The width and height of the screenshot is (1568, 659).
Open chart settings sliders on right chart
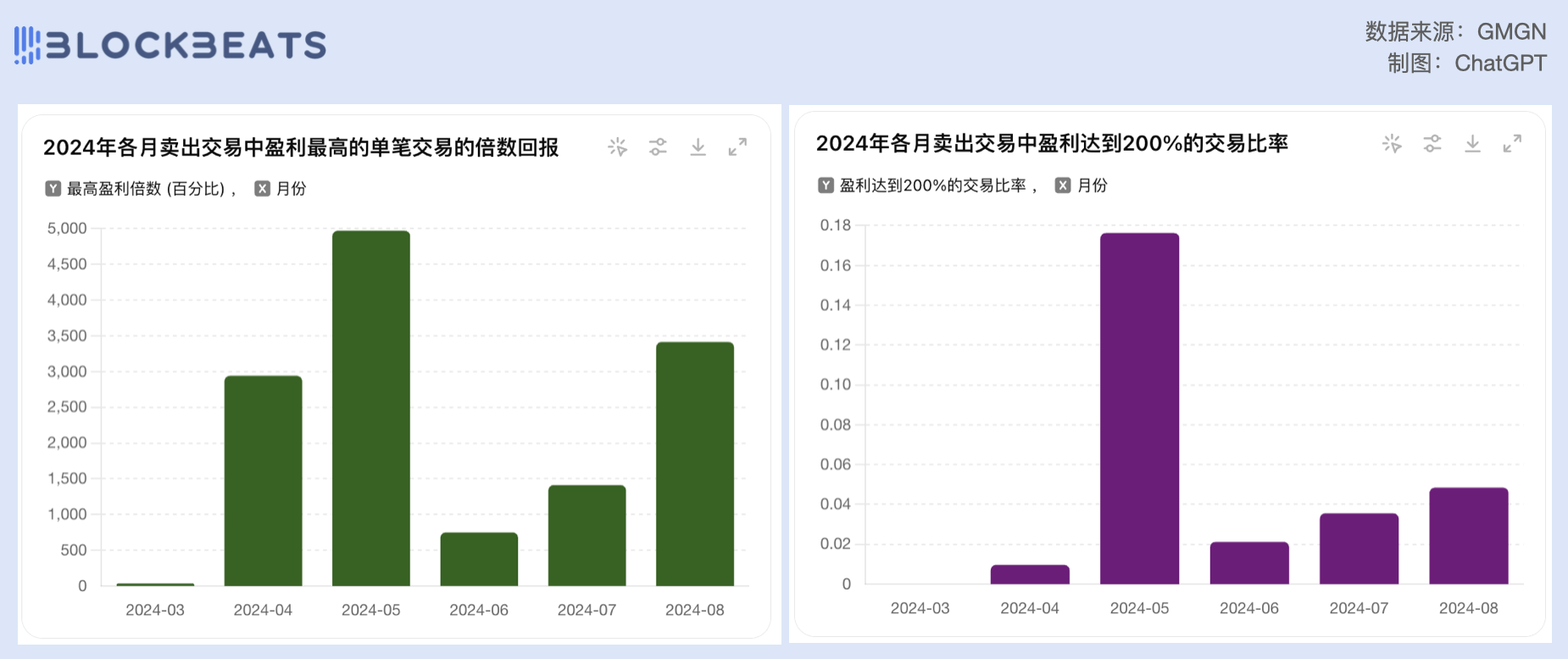click(x=1432, y=144)
